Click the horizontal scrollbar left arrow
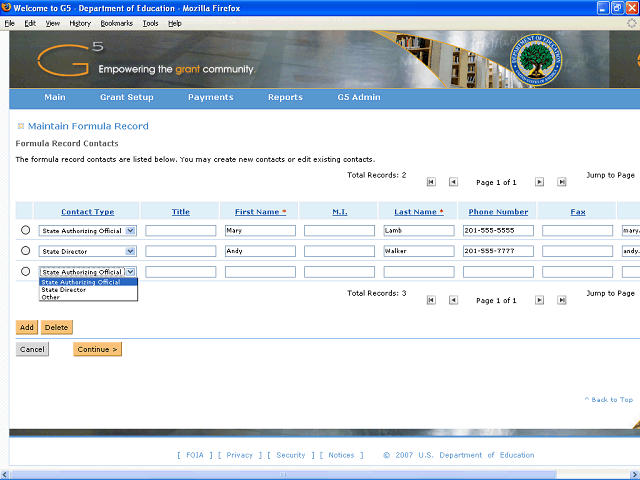 [x=4, y=475]
